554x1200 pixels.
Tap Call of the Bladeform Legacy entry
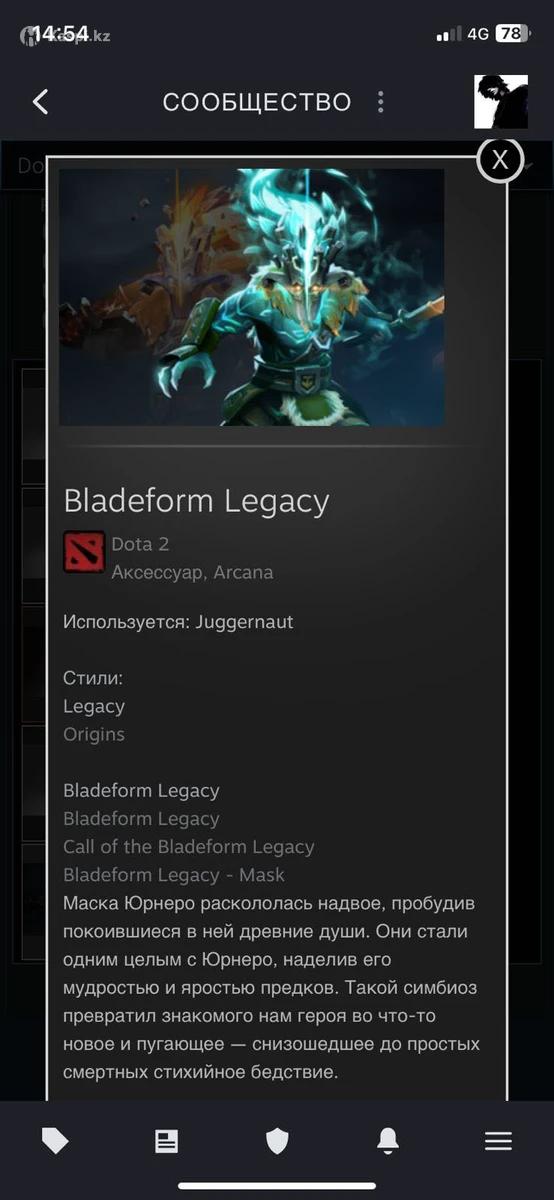[189, 847]
